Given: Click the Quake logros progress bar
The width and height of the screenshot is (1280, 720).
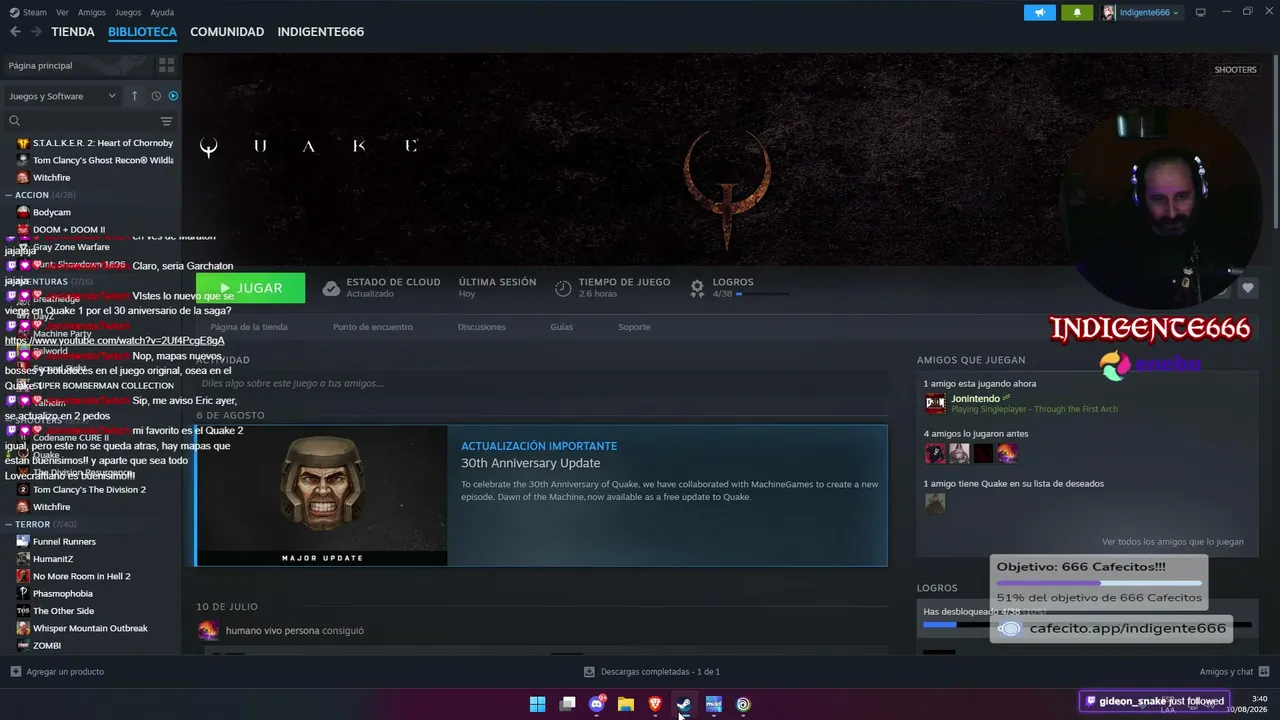Looking at the screenshot, I should coord(762,294).
